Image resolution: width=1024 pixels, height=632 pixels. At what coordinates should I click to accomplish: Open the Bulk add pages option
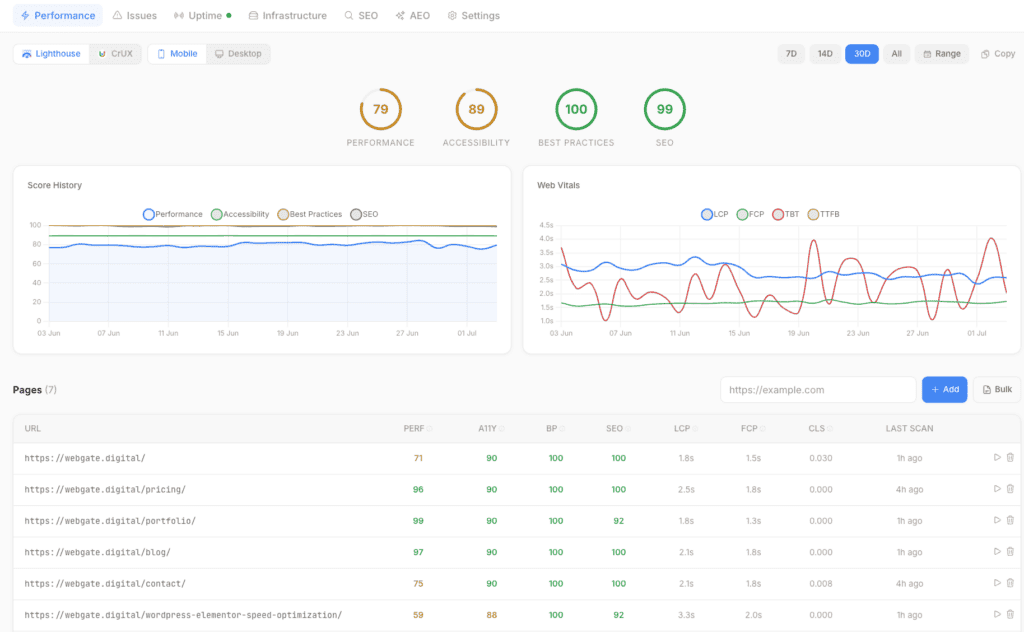click(997, 390)
